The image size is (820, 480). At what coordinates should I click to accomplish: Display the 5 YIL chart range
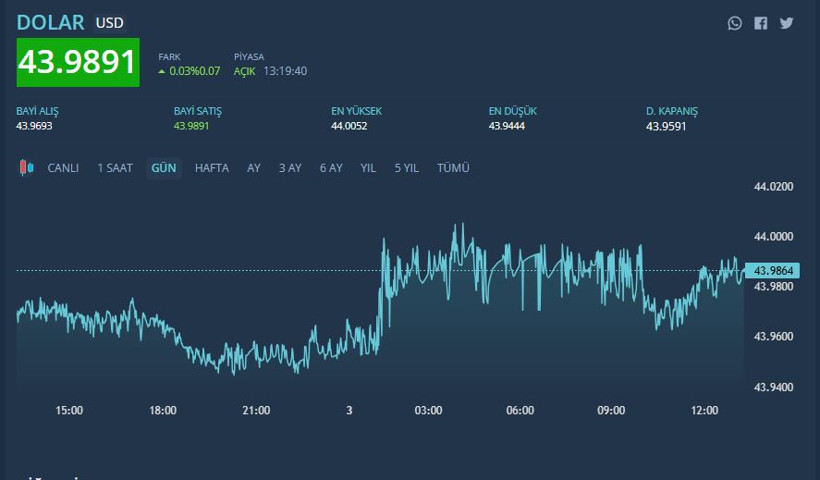coord(406,168)
